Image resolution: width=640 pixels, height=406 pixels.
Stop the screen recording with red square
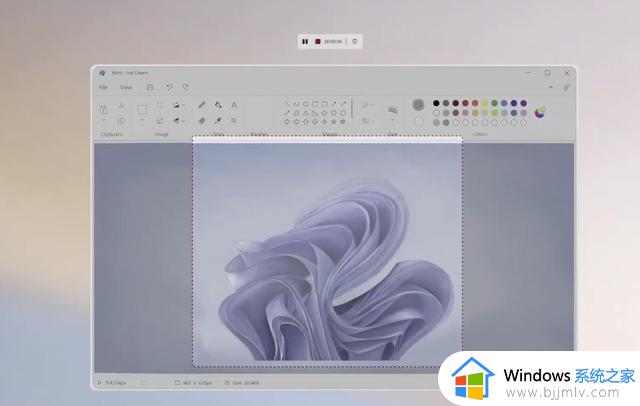point(318,41)
